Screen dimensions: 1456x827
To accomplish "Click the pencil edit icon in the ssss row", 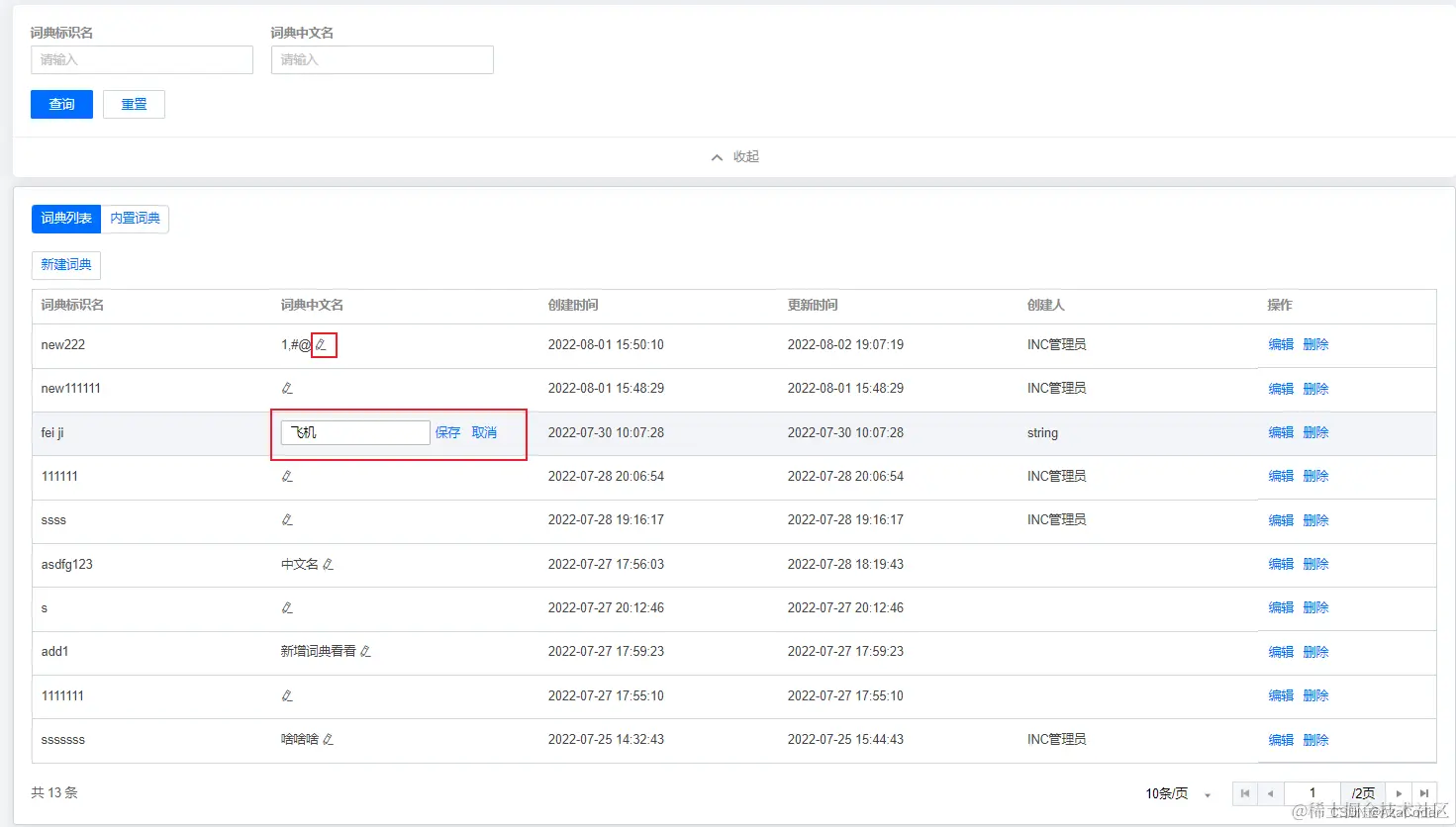I will point(287,520).
